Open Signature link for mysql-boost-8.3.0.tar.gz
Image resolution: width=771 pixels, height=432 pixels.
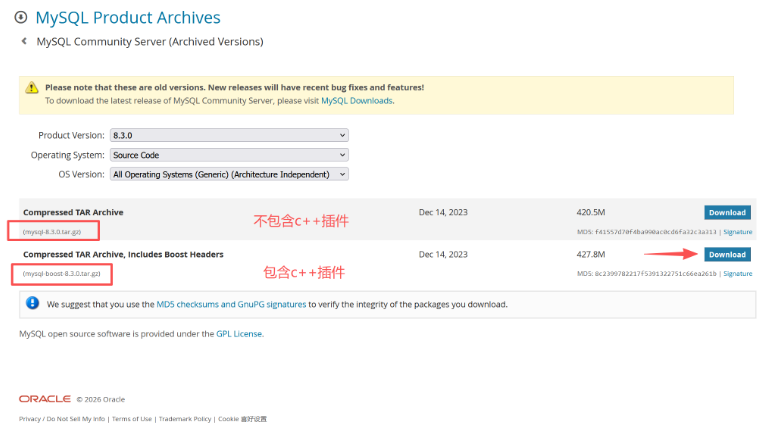coord(738,274)
